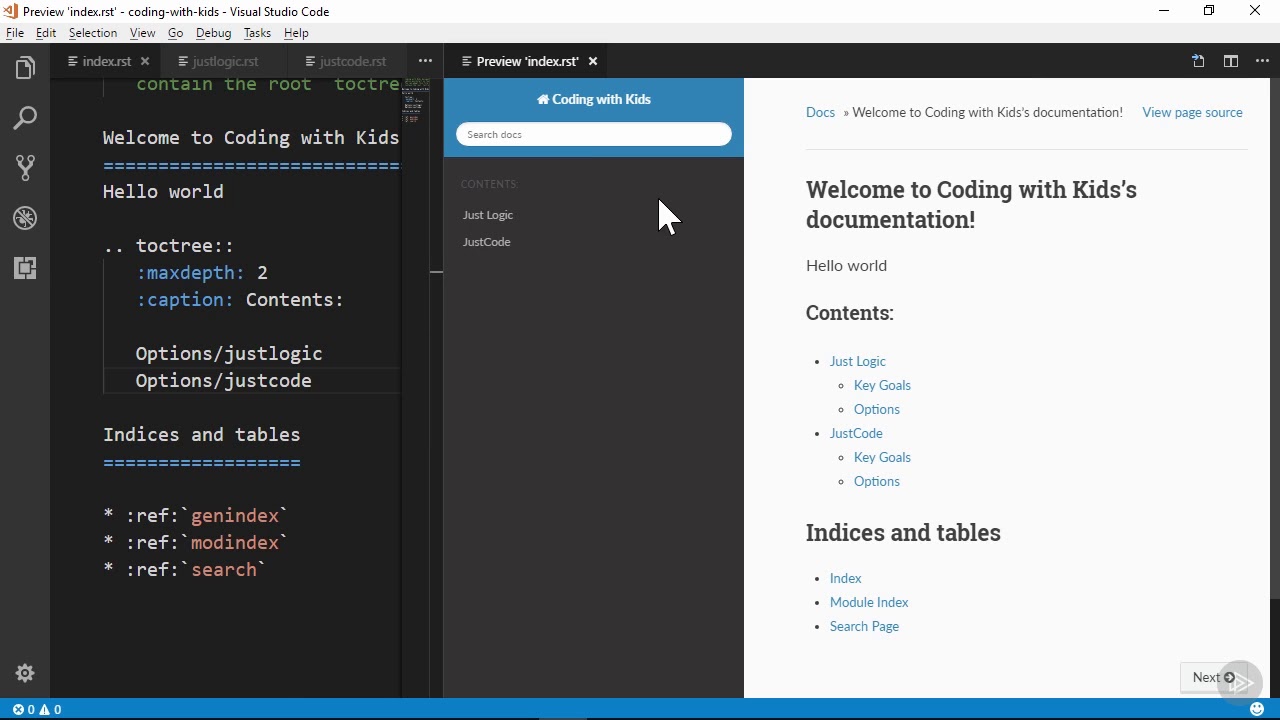Screen dimensions: 1280x720
Task: Open the Extensions view icon
Action: 25,267
